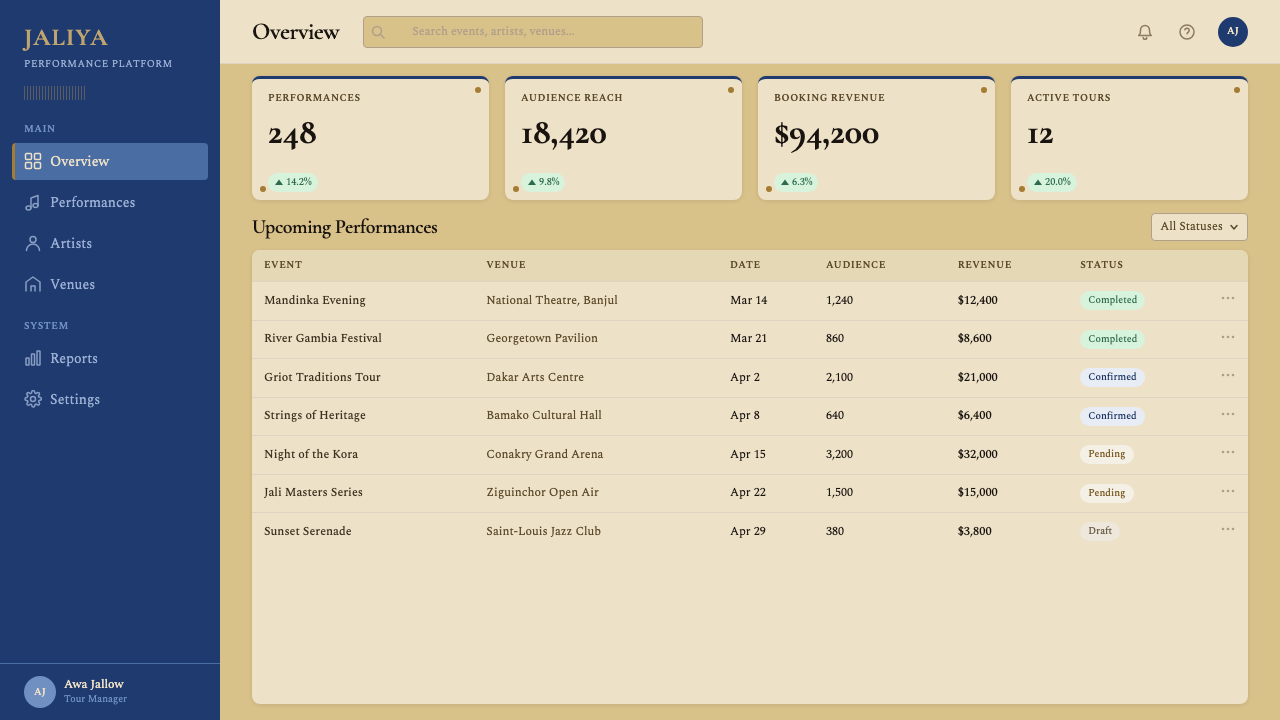
Task: Click the Jali Masters Series event name
Action: [313, 492]
